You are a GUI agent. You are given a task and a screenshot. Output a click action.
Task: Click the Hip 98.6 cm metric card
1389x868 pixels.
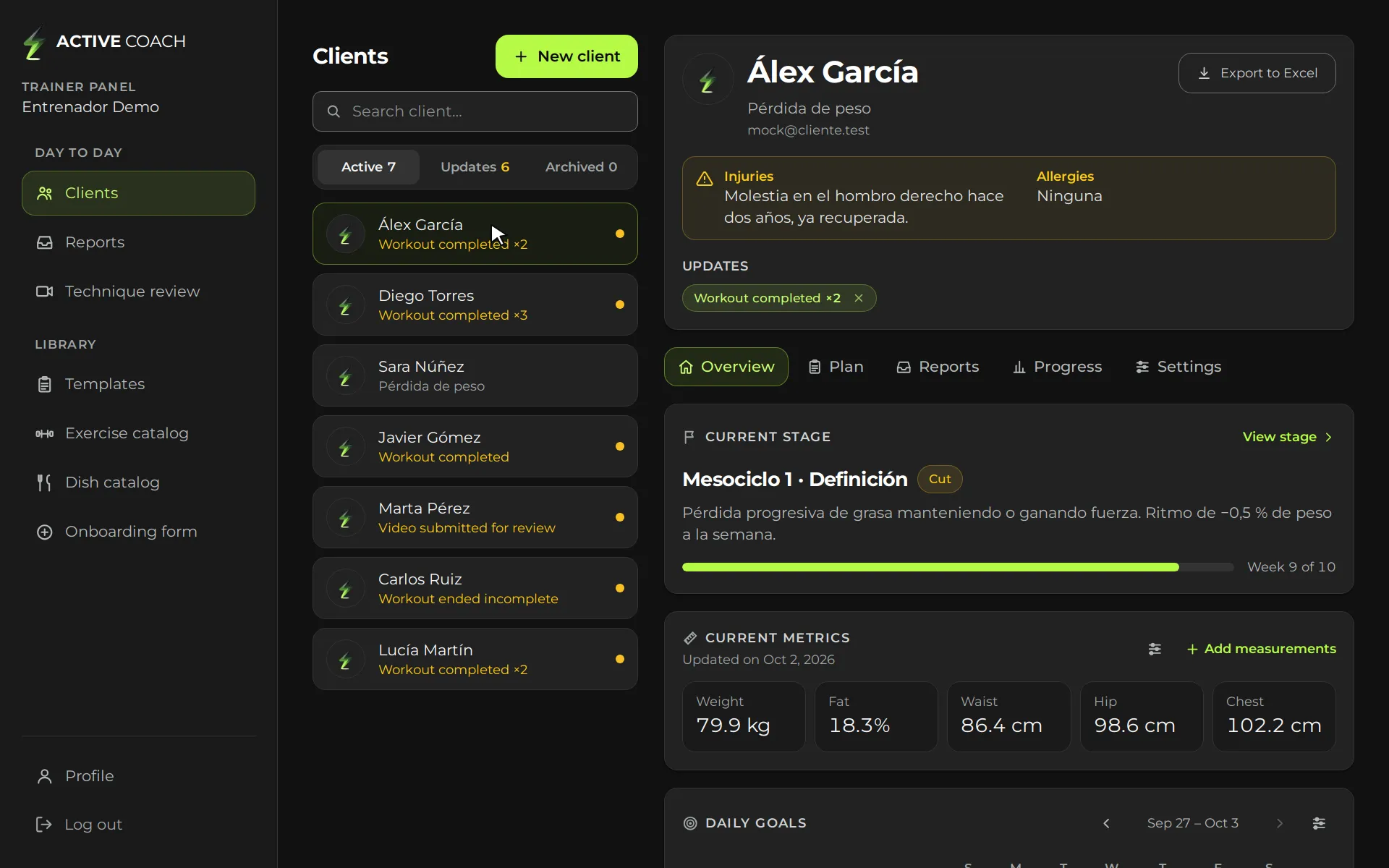[x=1142, y=717]
